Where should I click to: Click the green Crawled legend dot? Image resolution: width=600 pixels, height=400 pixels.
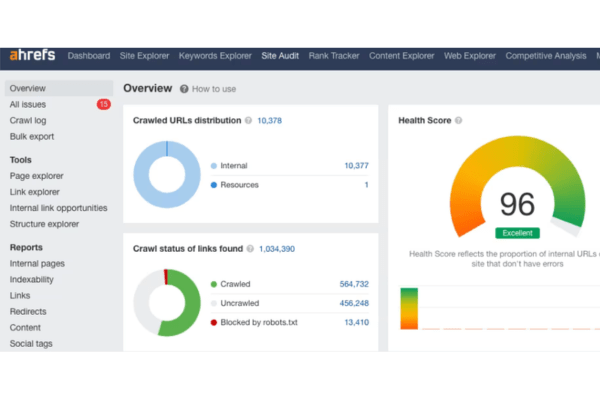(x=214, y=284)
